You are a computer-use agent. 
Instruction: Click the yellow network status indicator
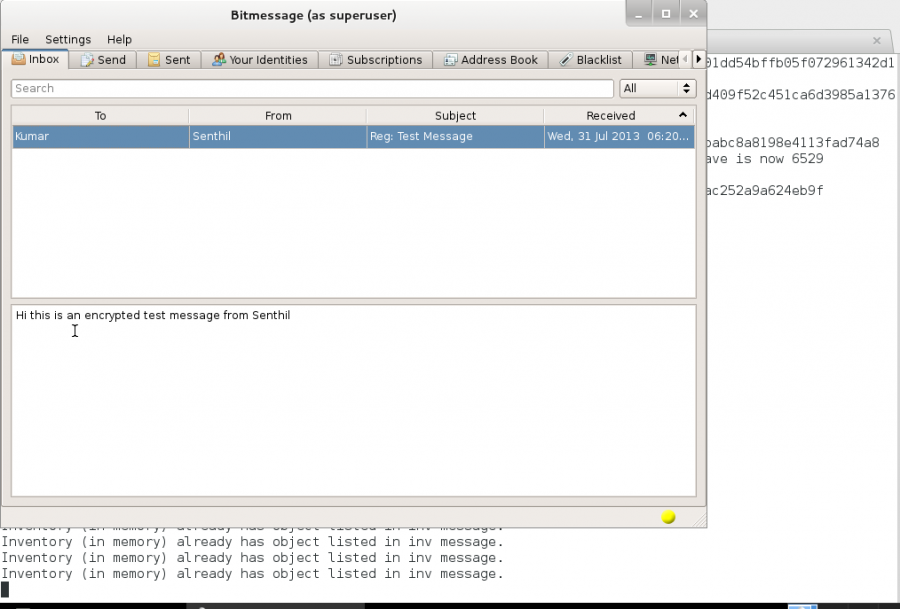click(668, 517)
